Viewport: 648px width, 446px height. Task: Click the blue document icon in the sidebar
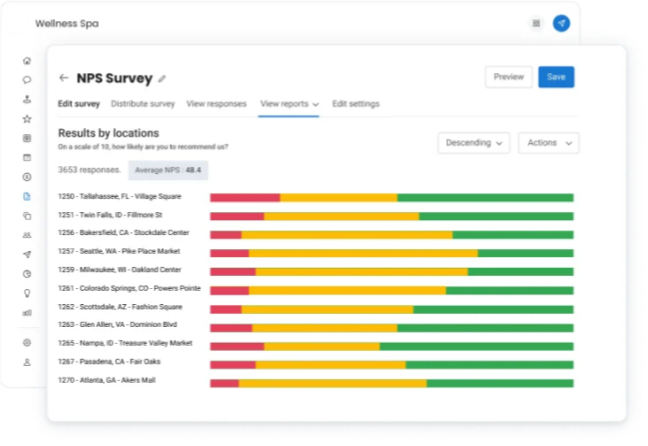click(27, 197)
